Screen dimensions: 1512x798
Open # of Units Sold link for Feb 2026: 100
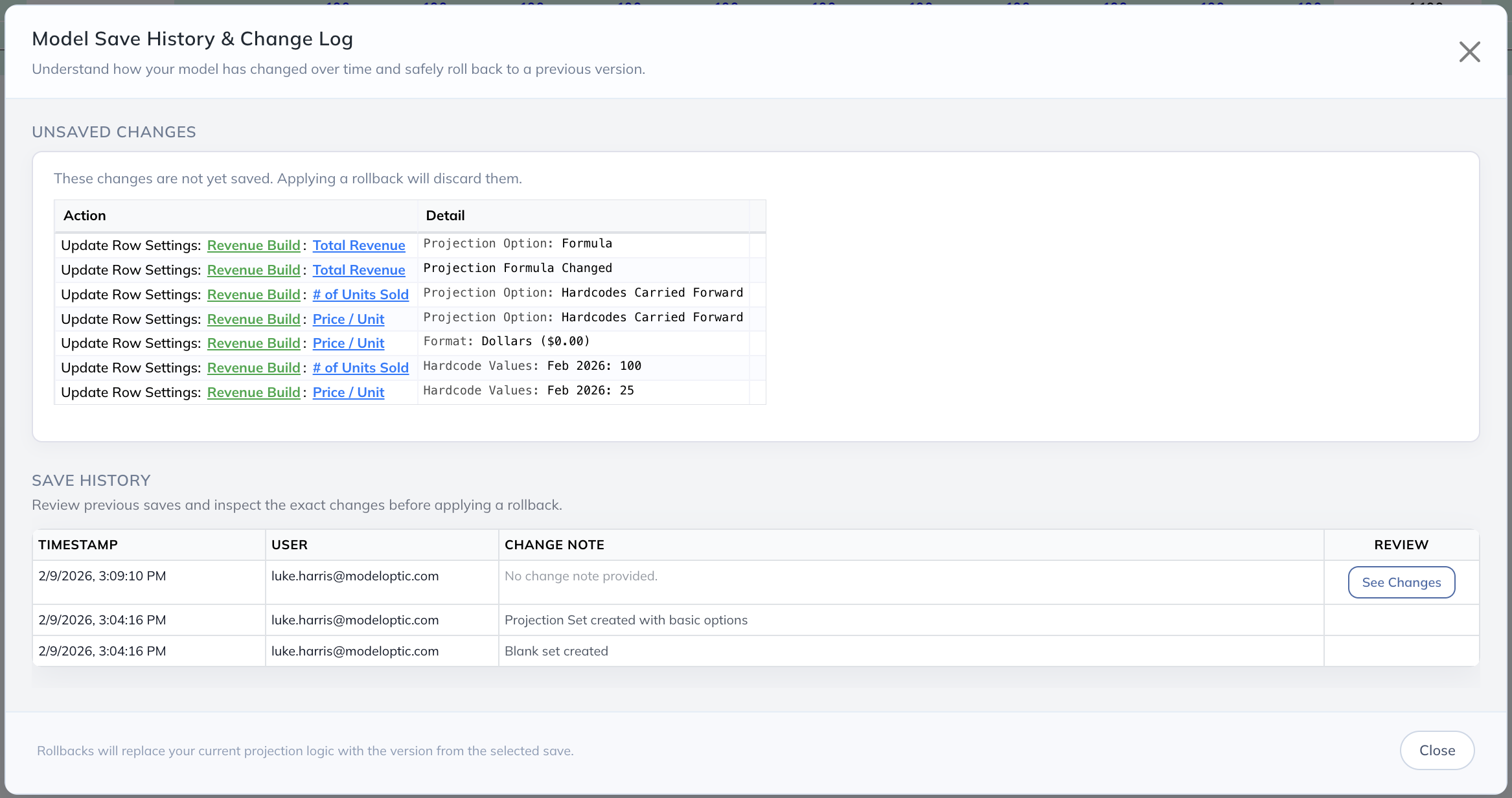click(360, 368)
